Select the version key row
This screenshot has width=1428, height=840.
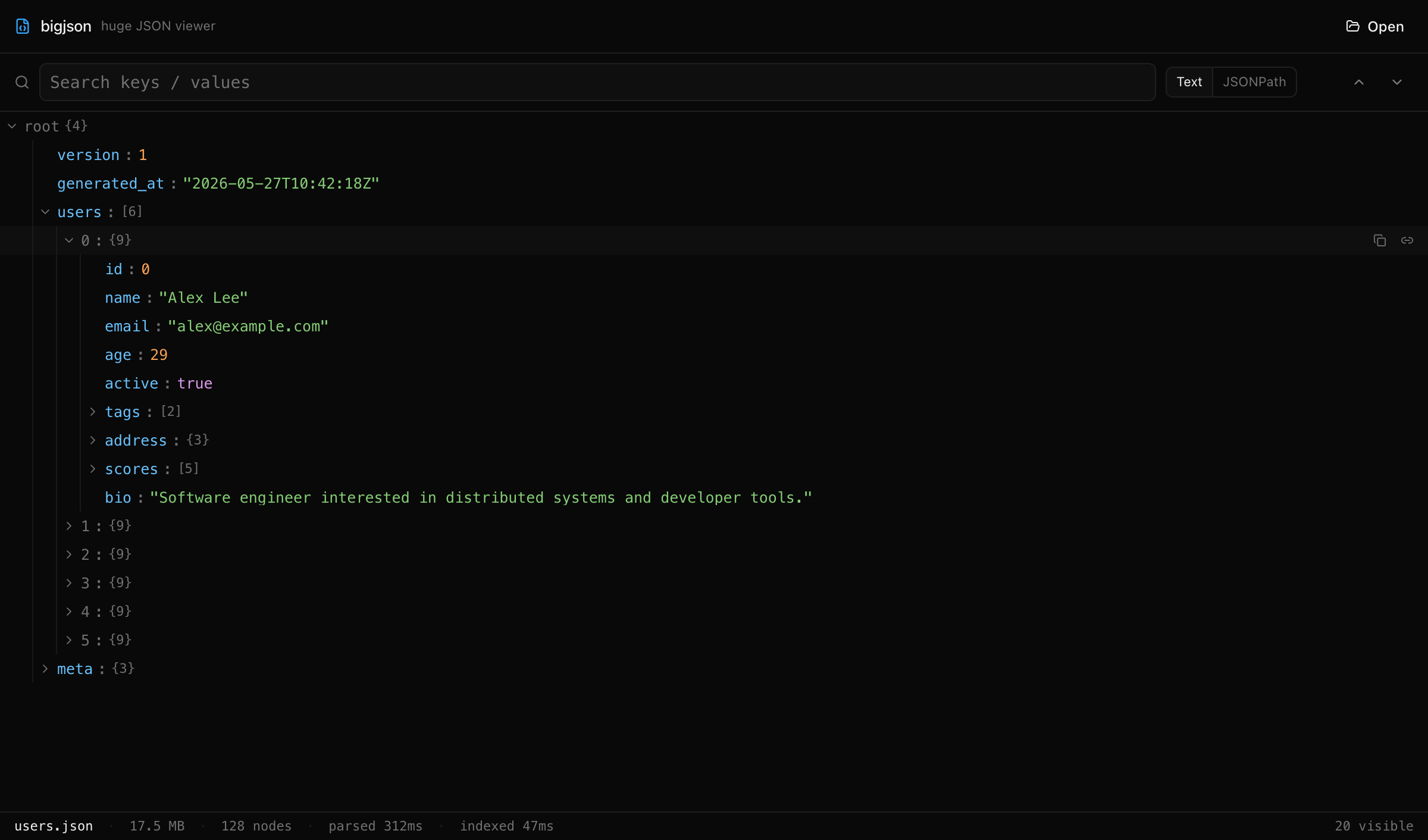pos(714,155)
